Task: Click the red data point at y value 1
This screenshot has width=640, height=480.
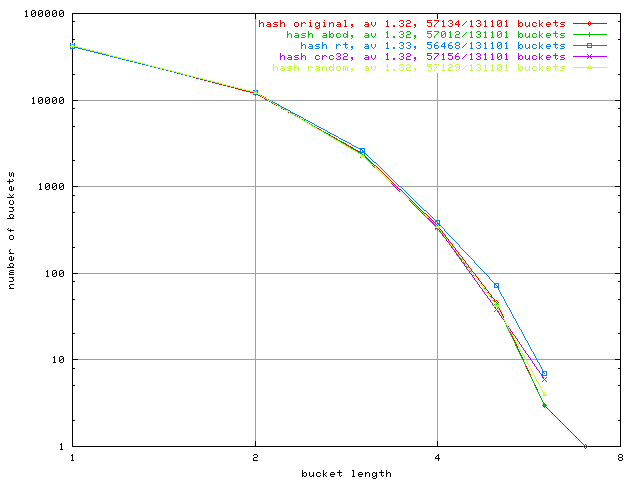Action: click(x=586, y=447)
